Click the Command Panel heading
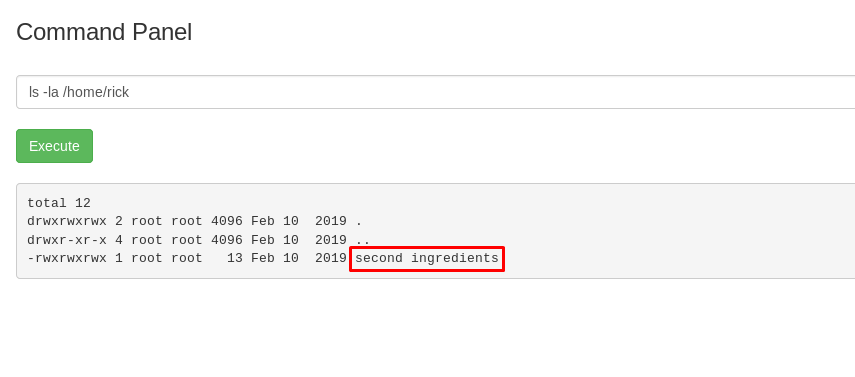The height and width of the screenshot is (377, 855). click(104, 32)
